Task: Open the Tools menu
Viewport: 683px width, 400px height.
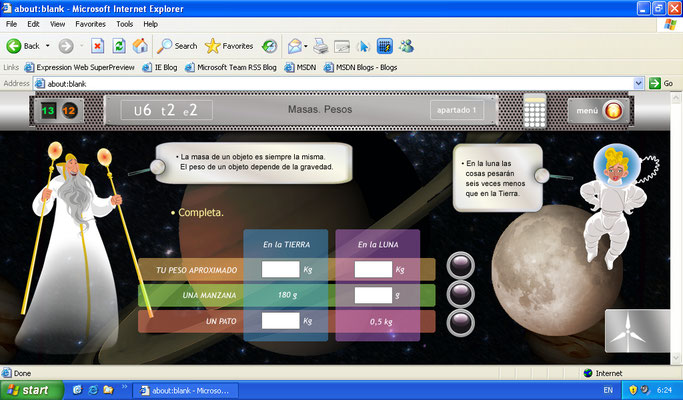Action: 125,24
